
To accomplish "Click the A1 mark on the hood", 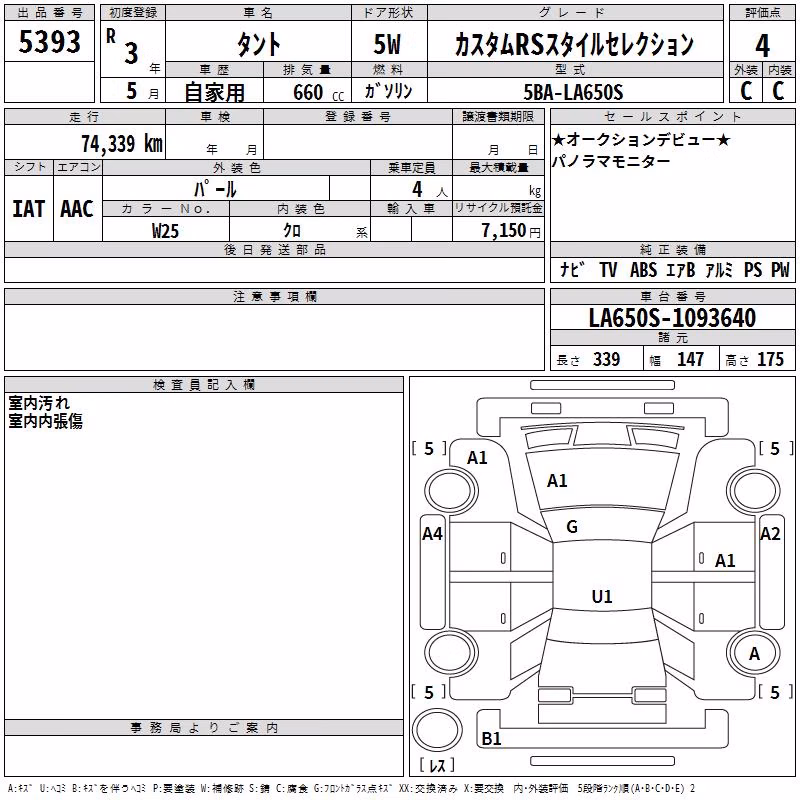I will pyautogui.click(x=557, y=481).
